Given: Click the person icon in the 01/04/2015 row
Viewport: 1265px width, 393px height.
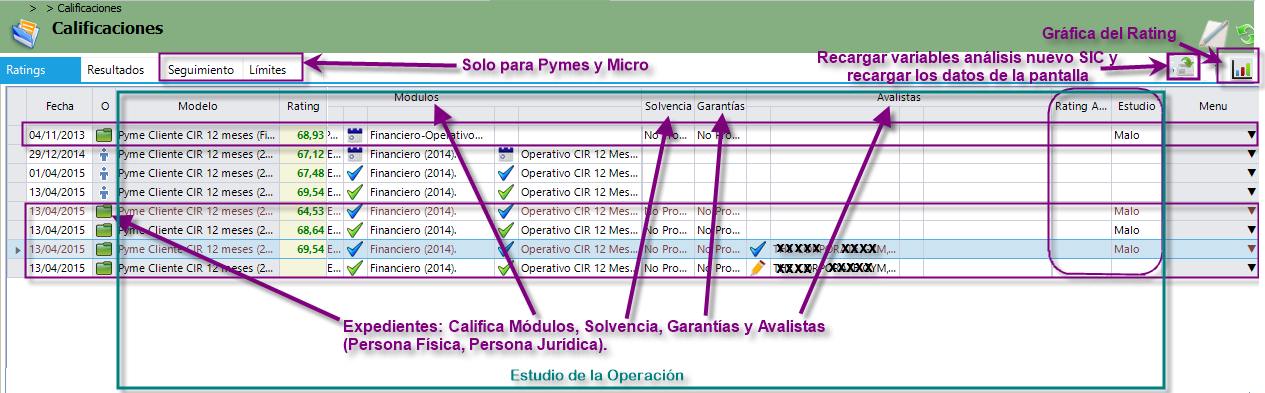Looking at the screenshot, I should [x=105, y=173].
